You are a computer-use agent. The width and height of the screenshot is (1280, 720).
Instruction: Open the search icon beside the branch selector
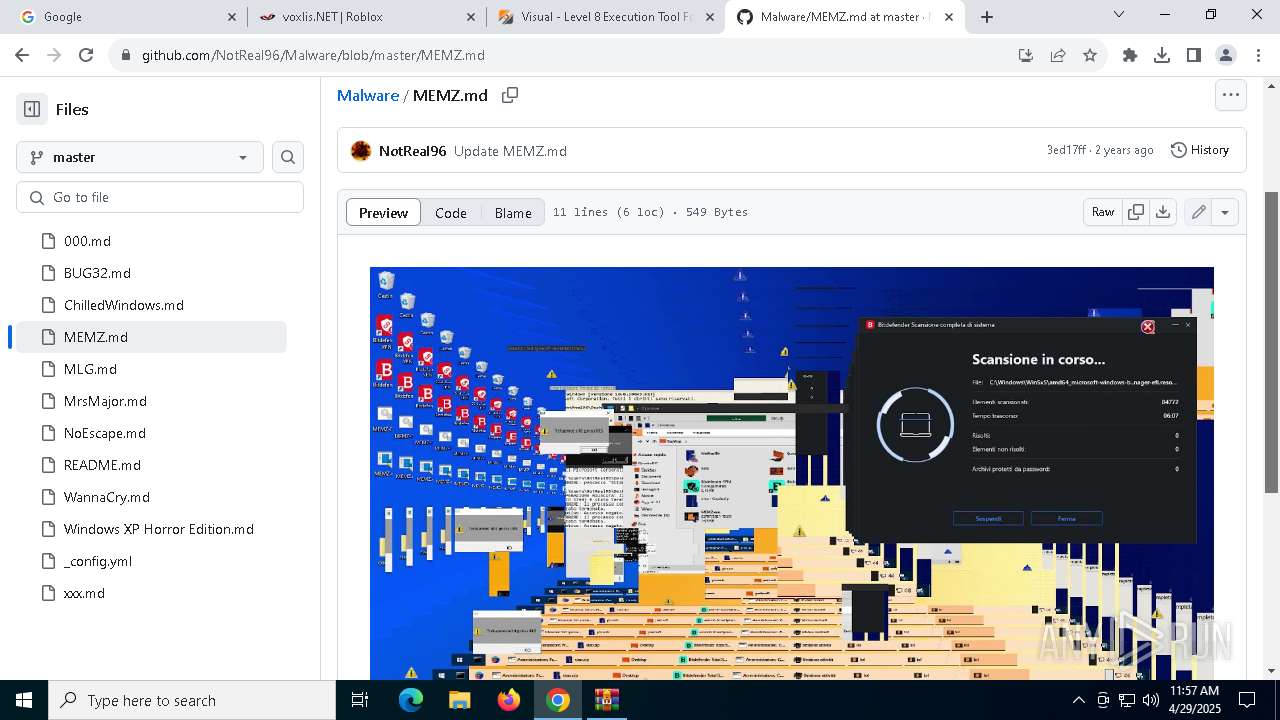[x=288, y=157]
